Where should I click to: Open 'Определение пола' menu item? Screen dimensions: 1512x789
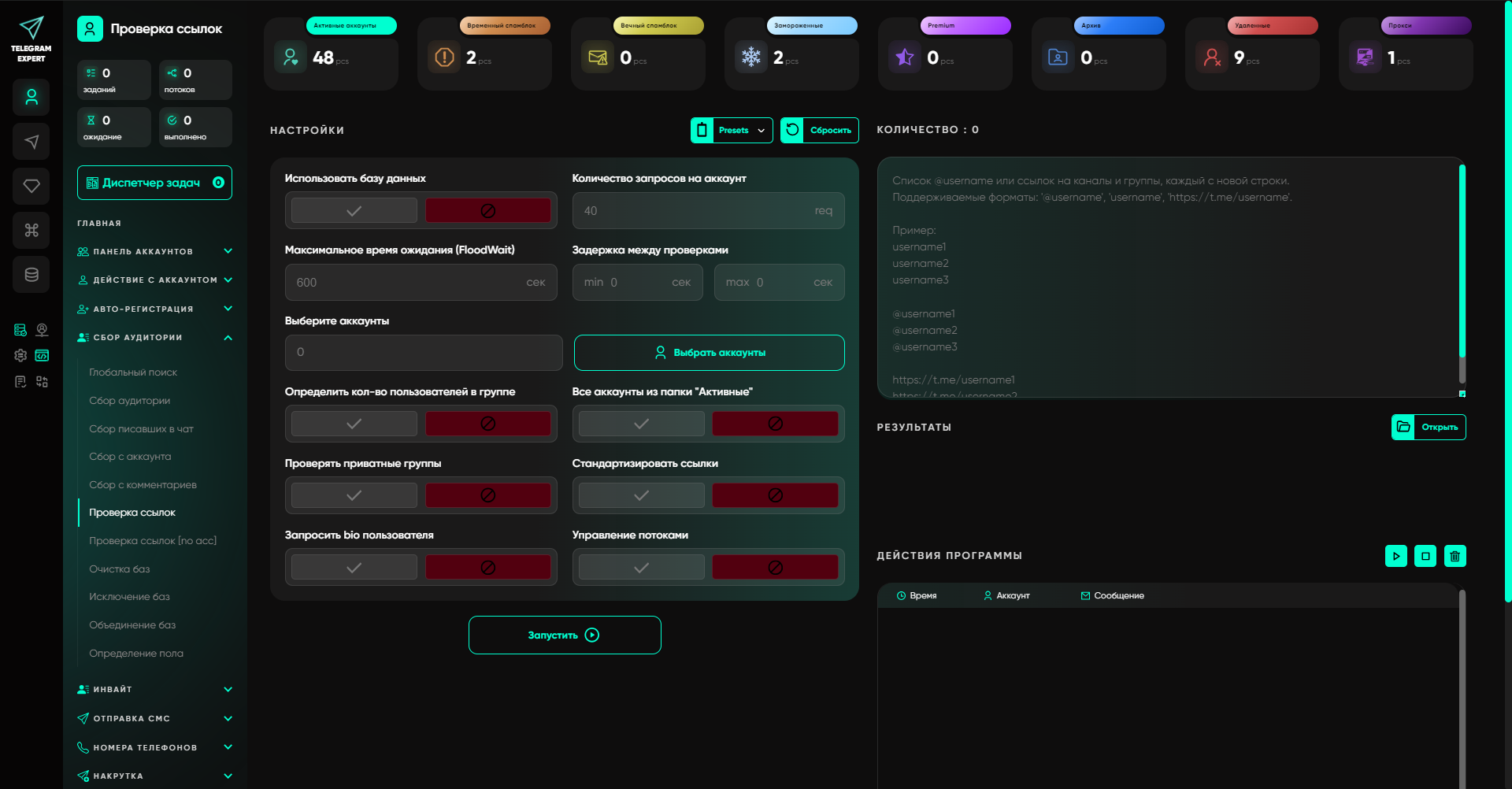(136, 654)
